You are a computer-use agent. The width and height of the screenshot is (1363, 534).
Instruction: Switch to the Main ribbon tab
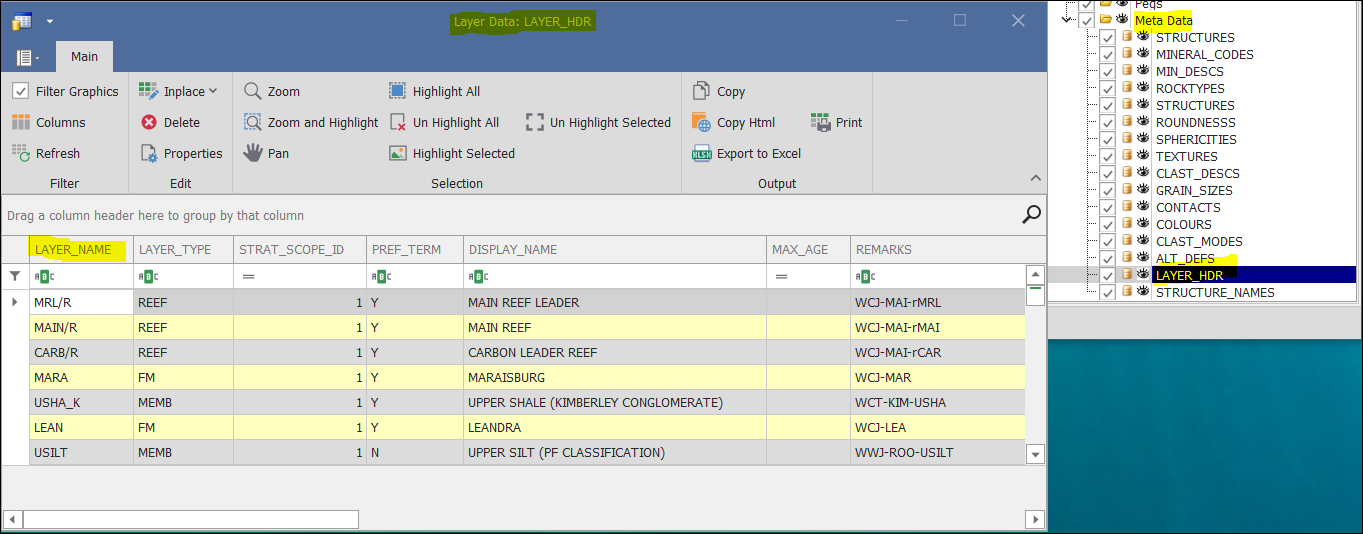(x=84, y=57)
